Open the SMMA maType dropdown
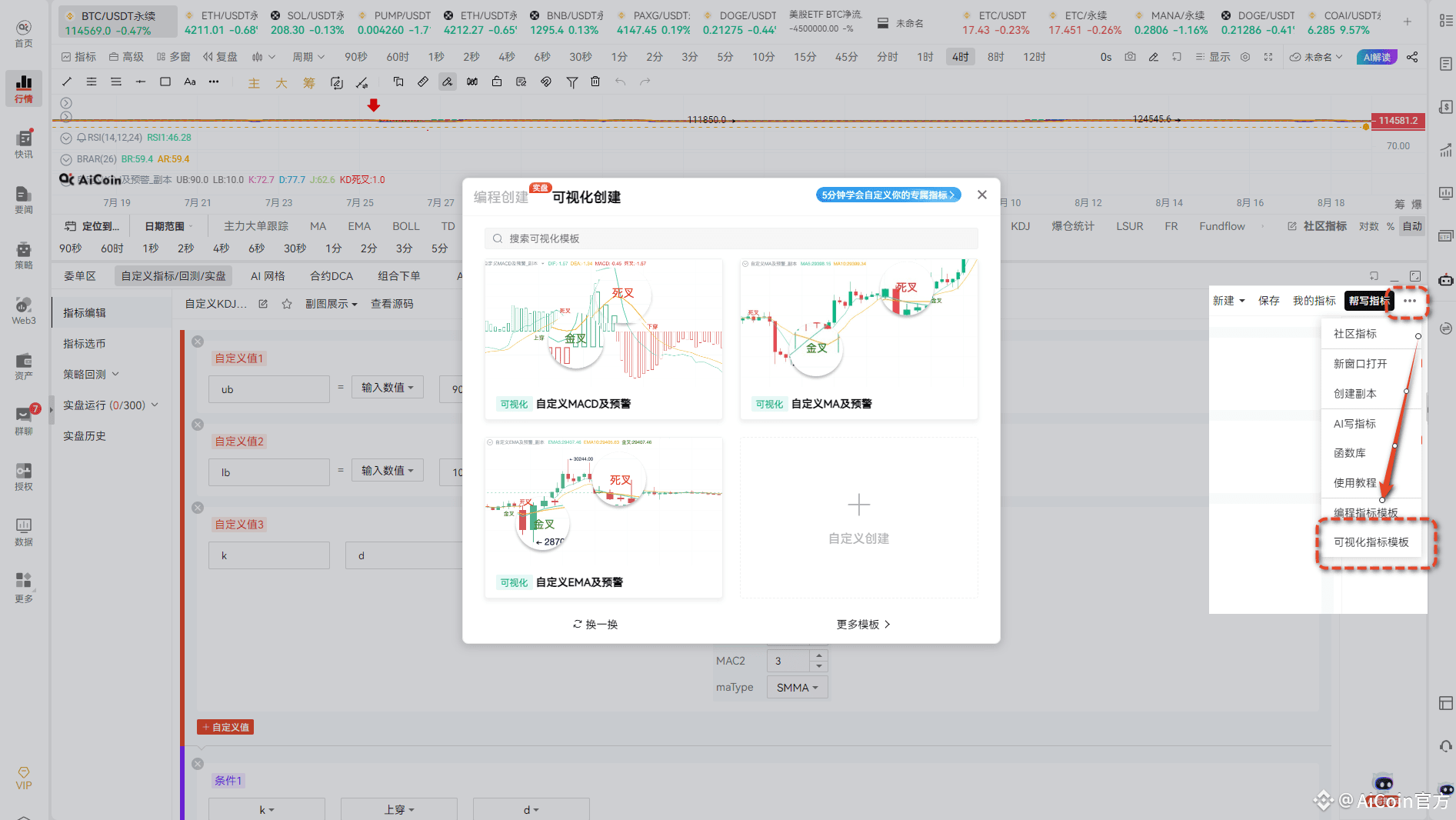This screenshot has width=1456, height=820. (797, 687)
